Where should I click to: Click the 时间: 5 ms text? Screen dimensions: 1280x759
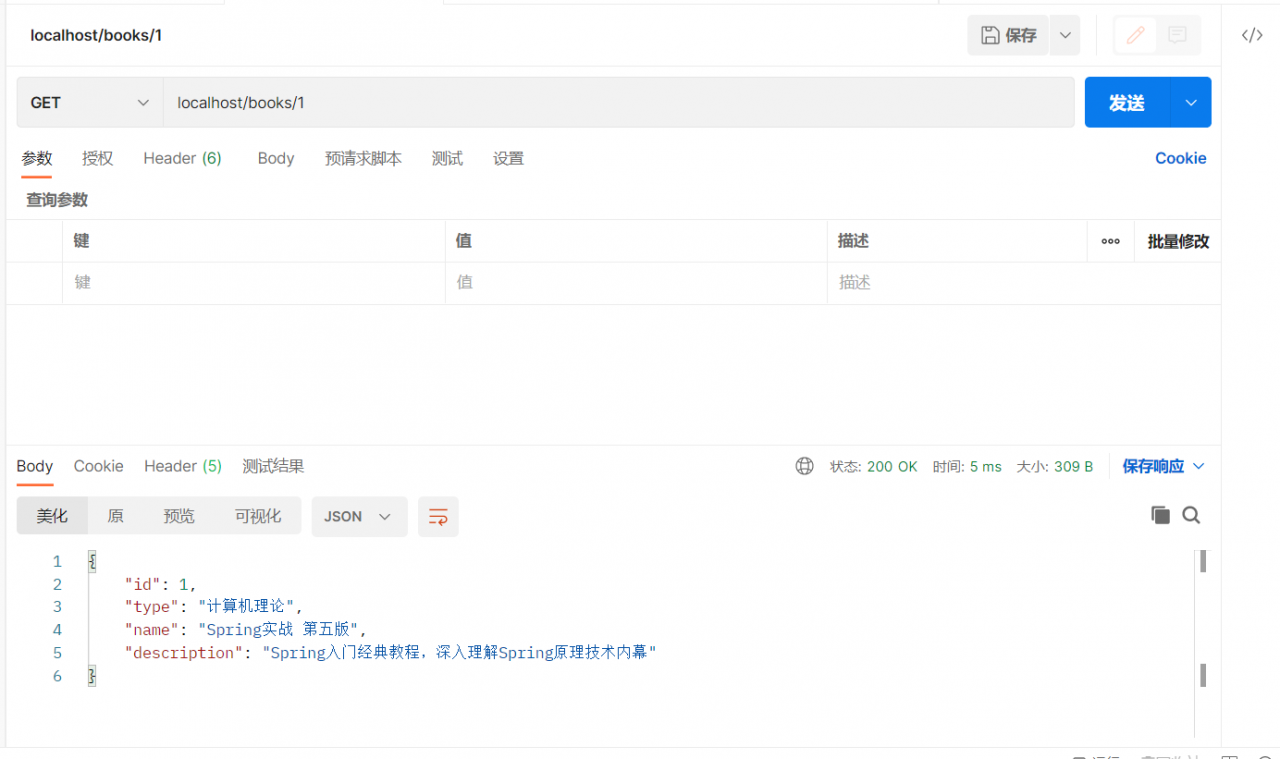967,466
